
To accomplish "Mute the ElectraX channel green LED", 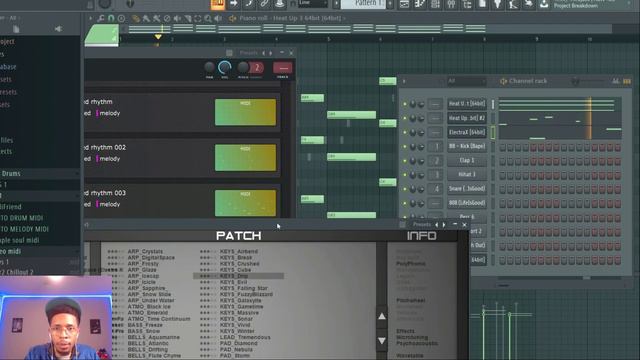I will click(x=405, y=132).
